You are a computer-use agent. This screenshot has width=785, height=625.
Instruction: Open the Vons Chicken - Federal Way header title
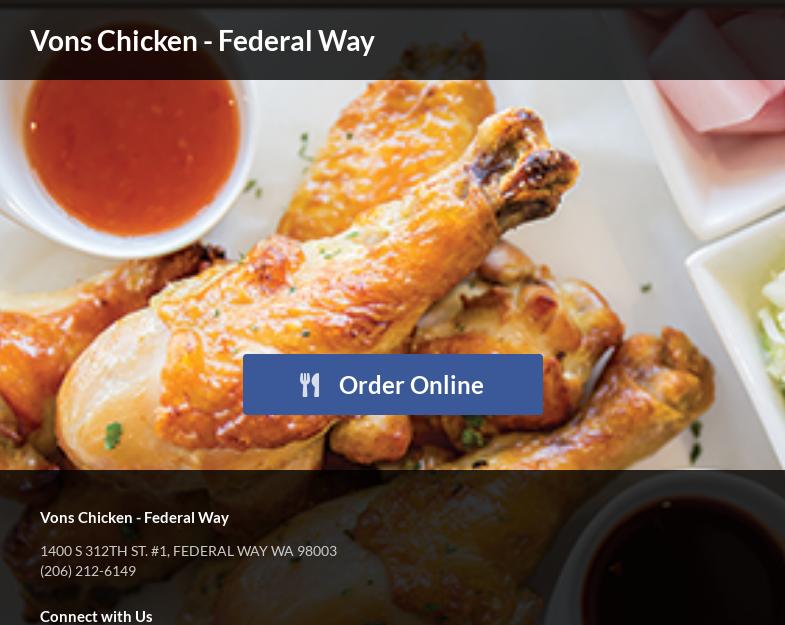pyautogui.click(x=202, y=41)
